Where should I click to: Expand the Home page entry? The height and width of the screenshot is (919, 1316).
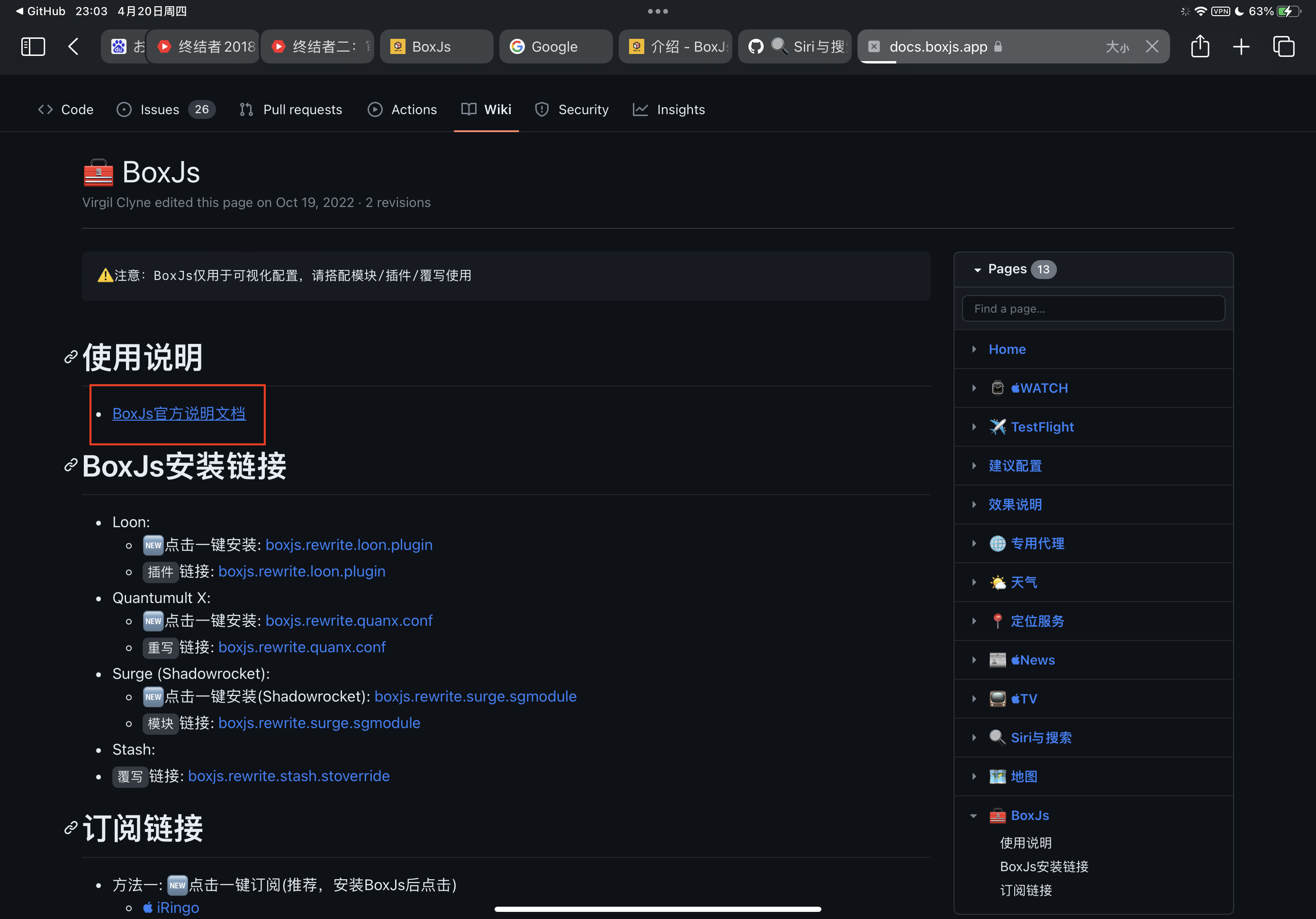click(x=974, y=349)
